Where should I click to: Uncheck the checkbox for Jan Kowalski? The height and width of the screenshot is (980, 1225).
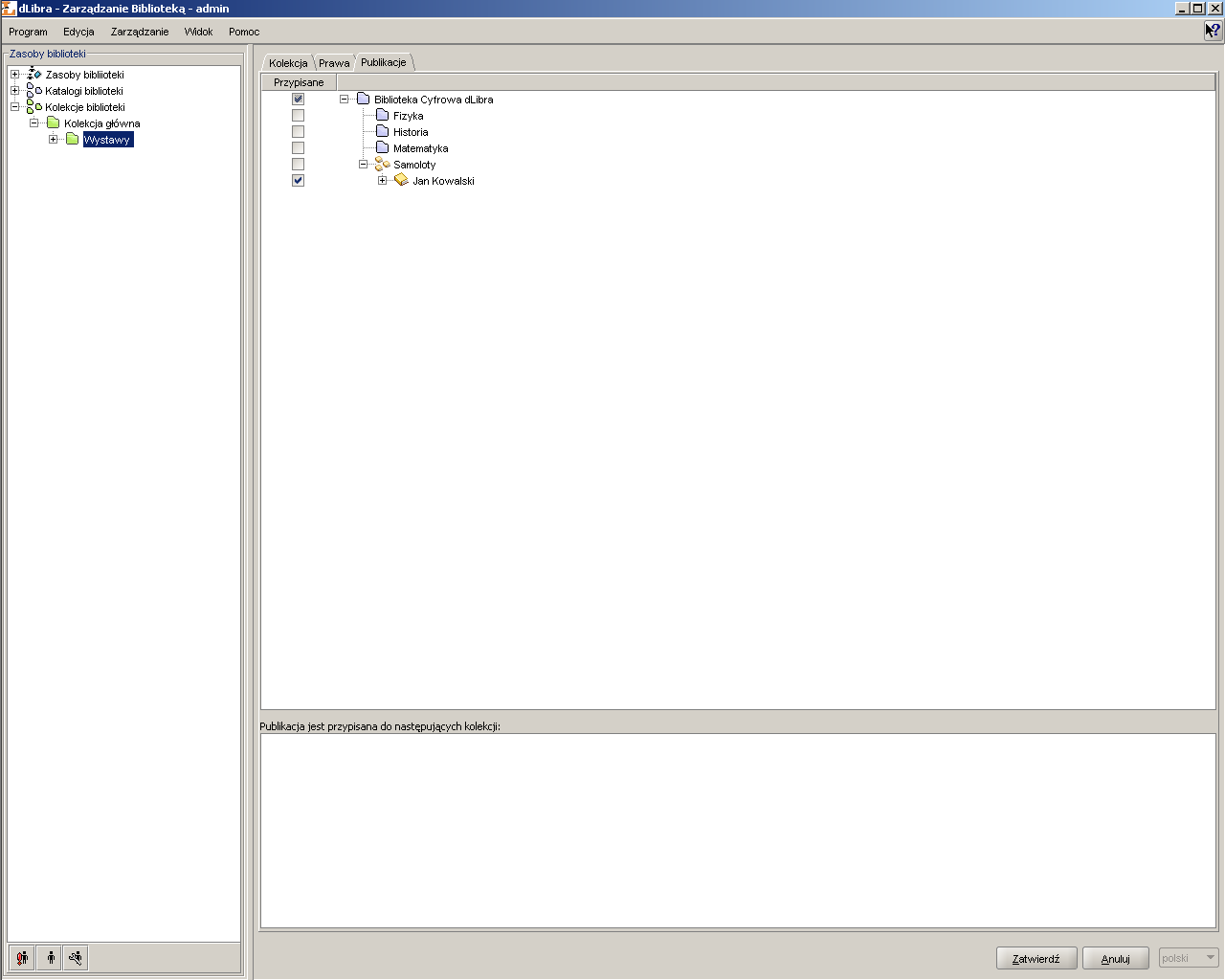(298, 181)
